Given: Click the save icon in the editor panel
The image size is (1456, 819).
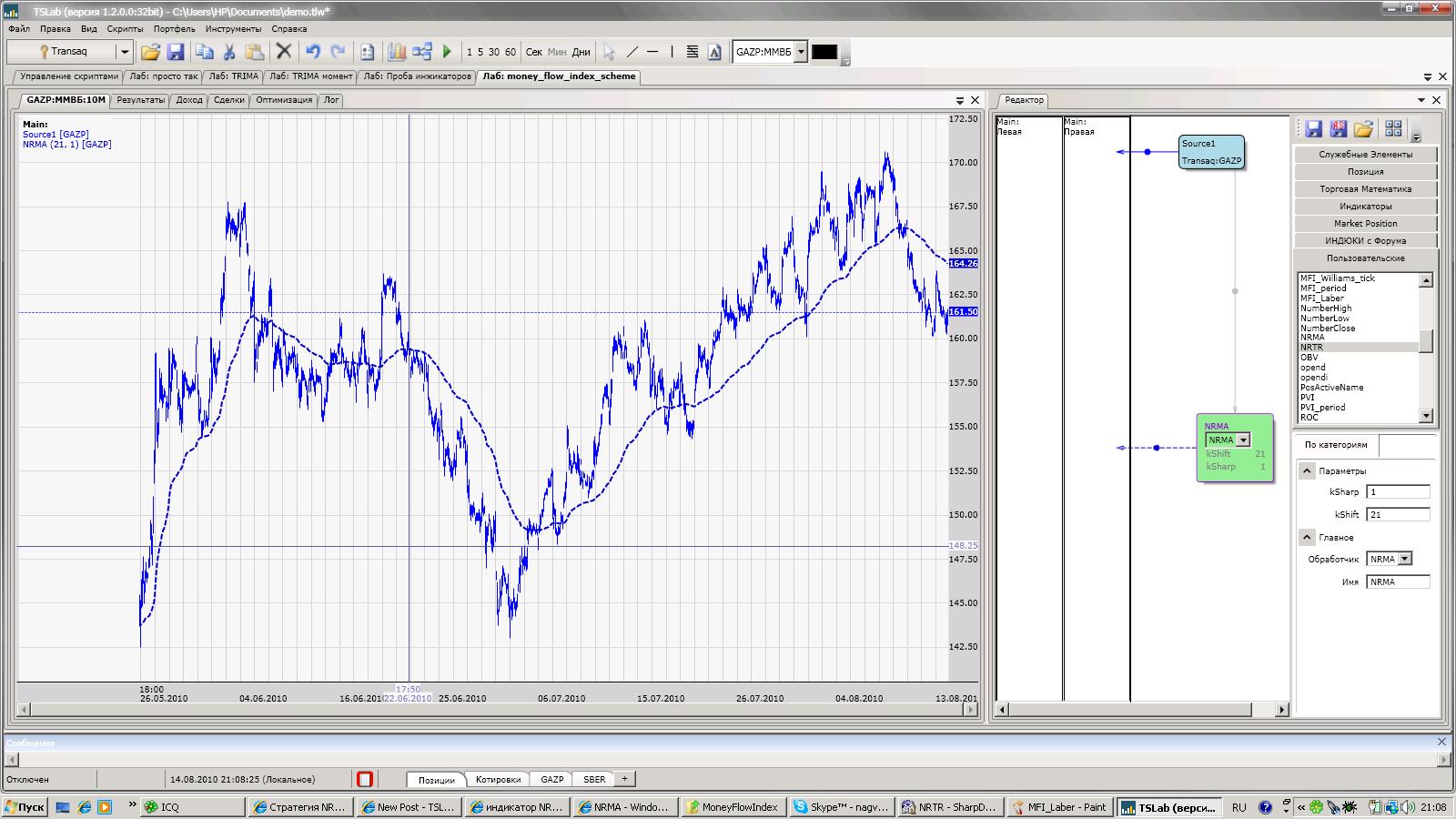Looking at the screenshot, I should click(x=1313, y=129).
